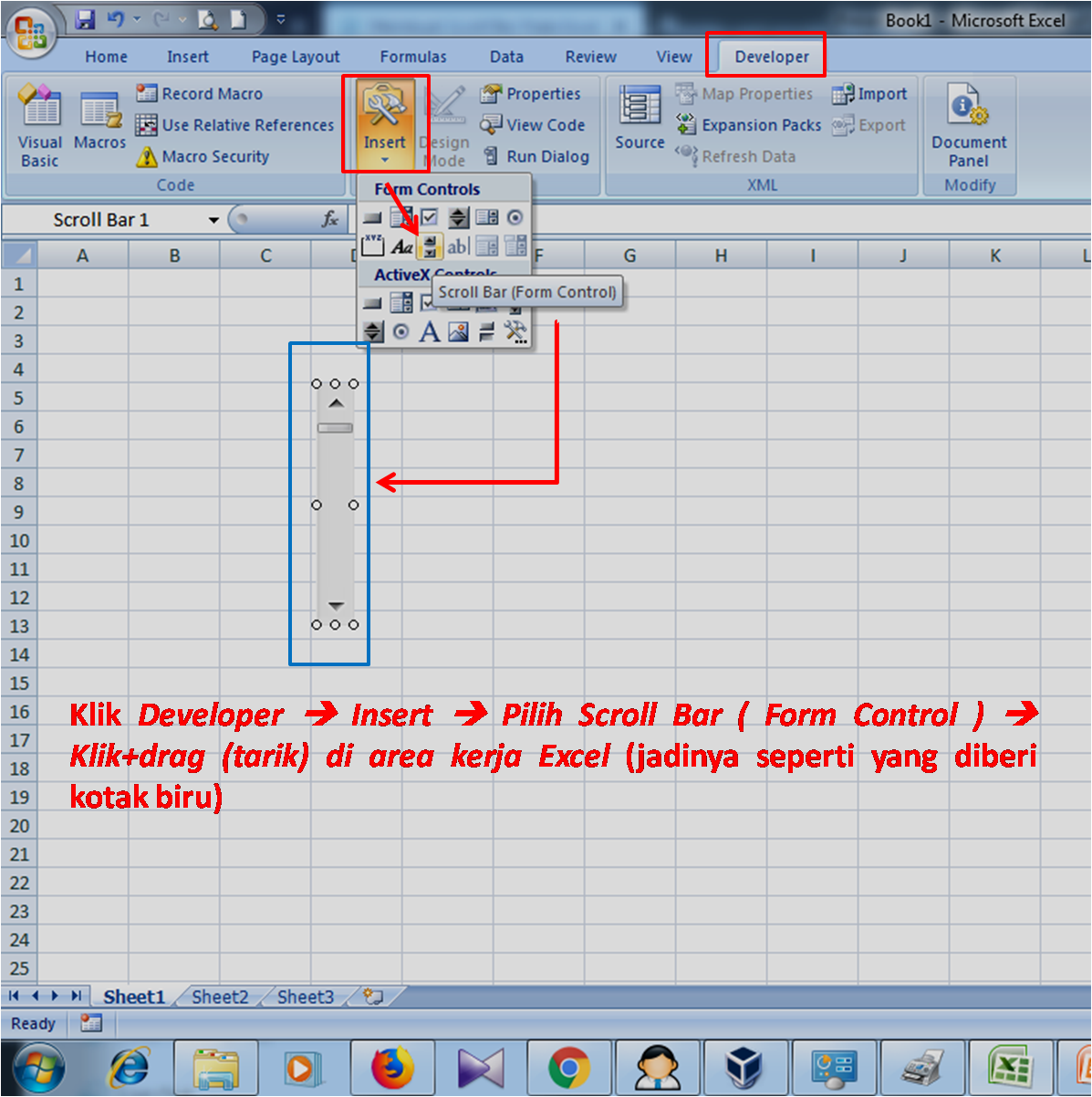Screen dimensions: 1092x1097
Task: Switch to the View tab
Action: (x=673, y=57)
